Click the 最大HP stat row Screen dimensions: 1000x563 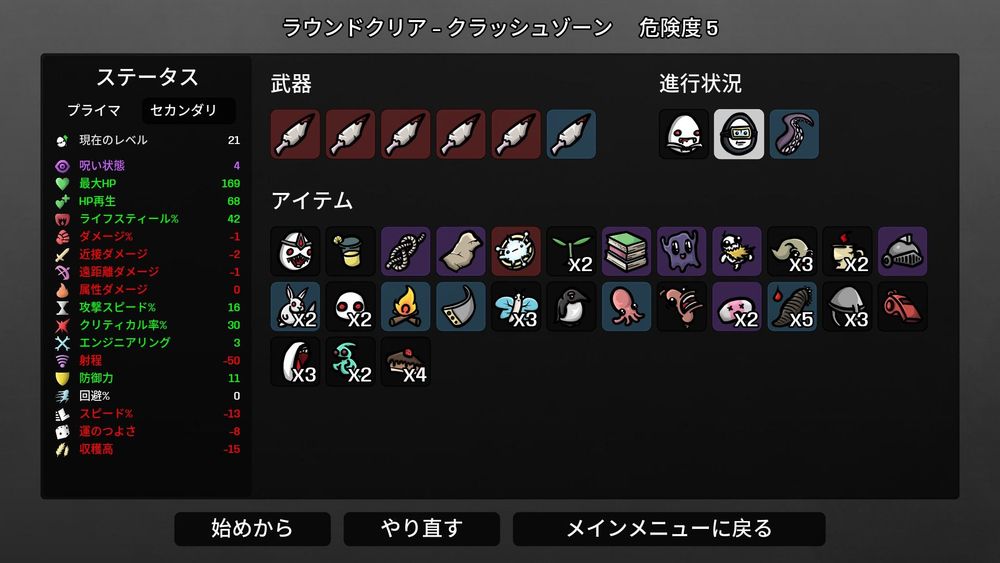click(x=147, y=184)
